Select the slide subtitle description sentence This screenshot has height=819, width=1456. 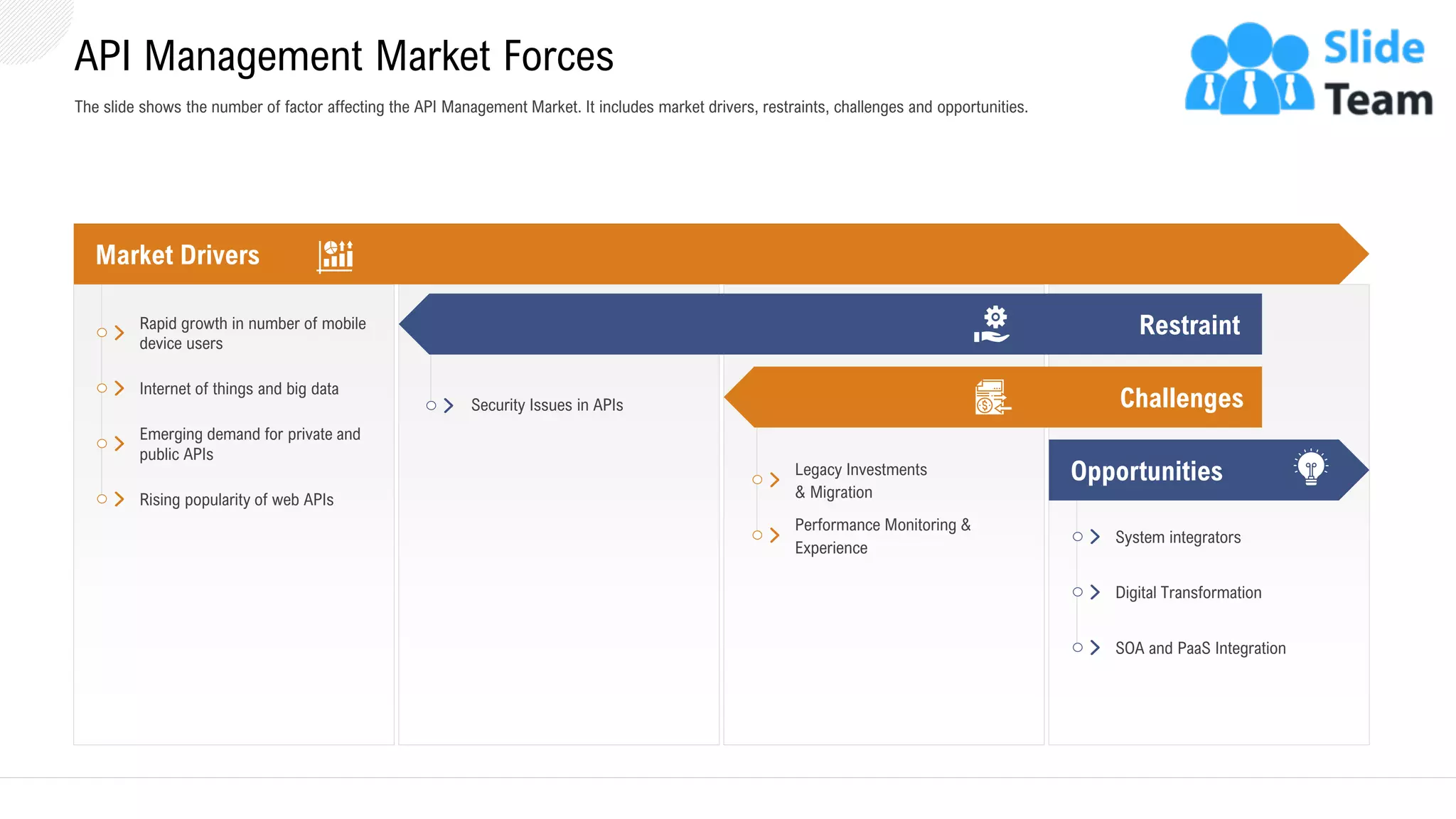coord(551,107)
